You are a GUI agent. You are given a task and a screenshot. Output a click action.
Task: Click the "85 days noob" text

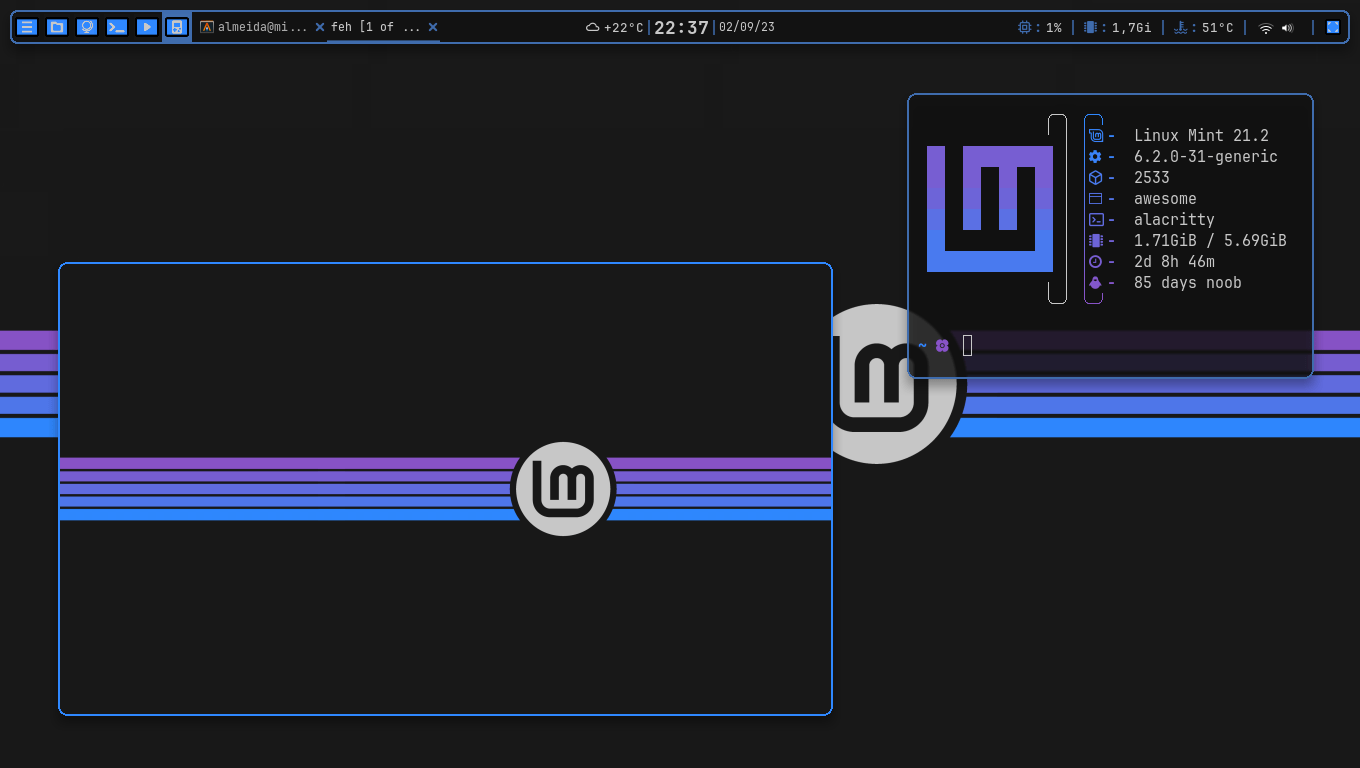[x=1188, y=283]
